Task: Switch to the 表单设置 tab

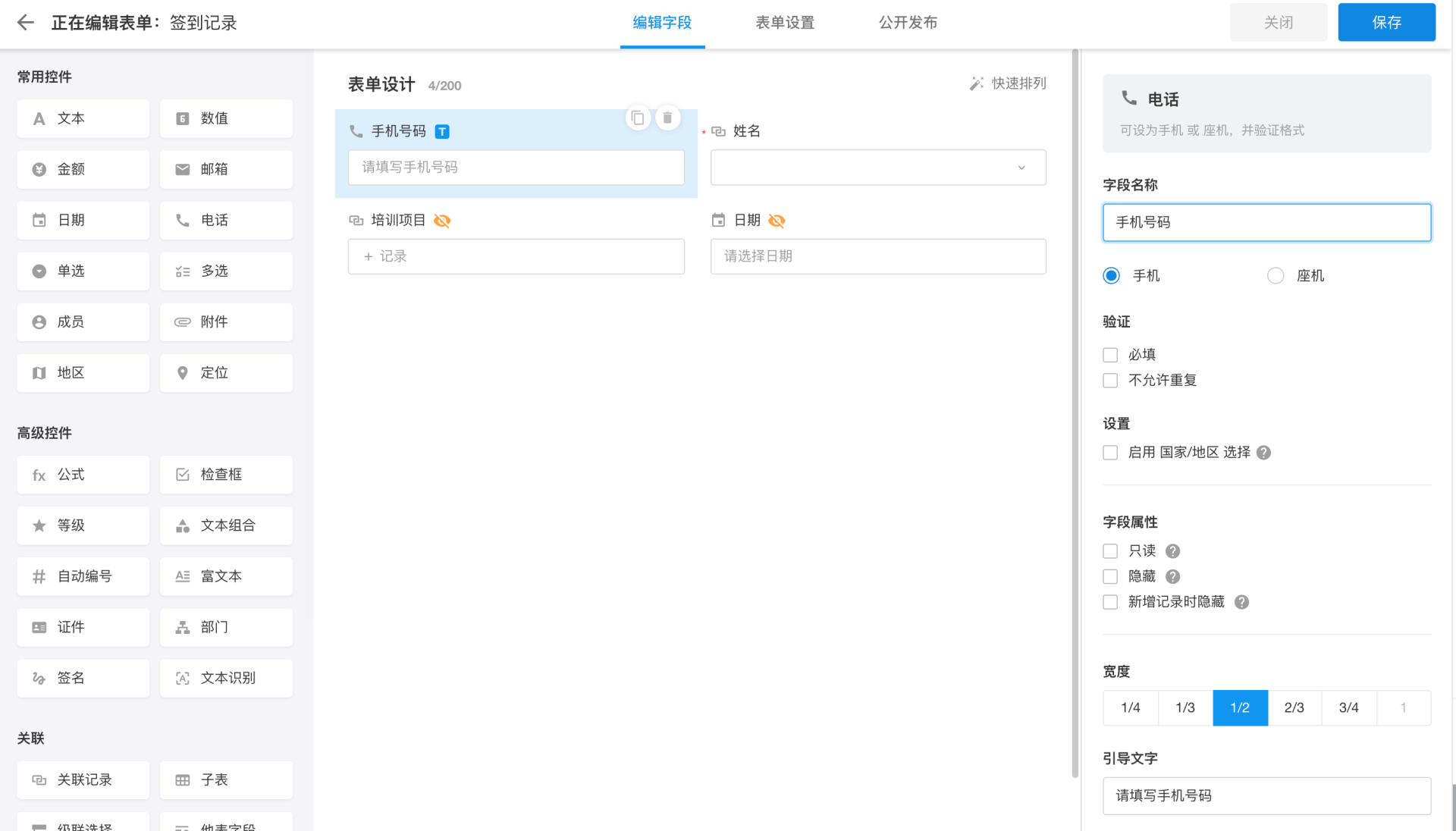Action: [785, 23]
